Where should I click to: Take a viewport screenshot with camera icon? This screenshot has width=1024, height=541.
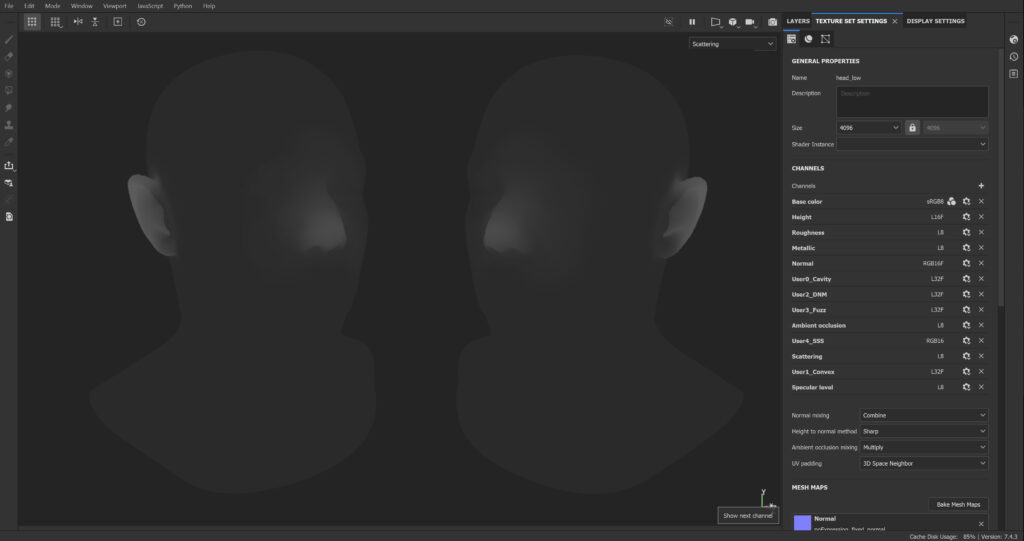click(x=773, y=22)
